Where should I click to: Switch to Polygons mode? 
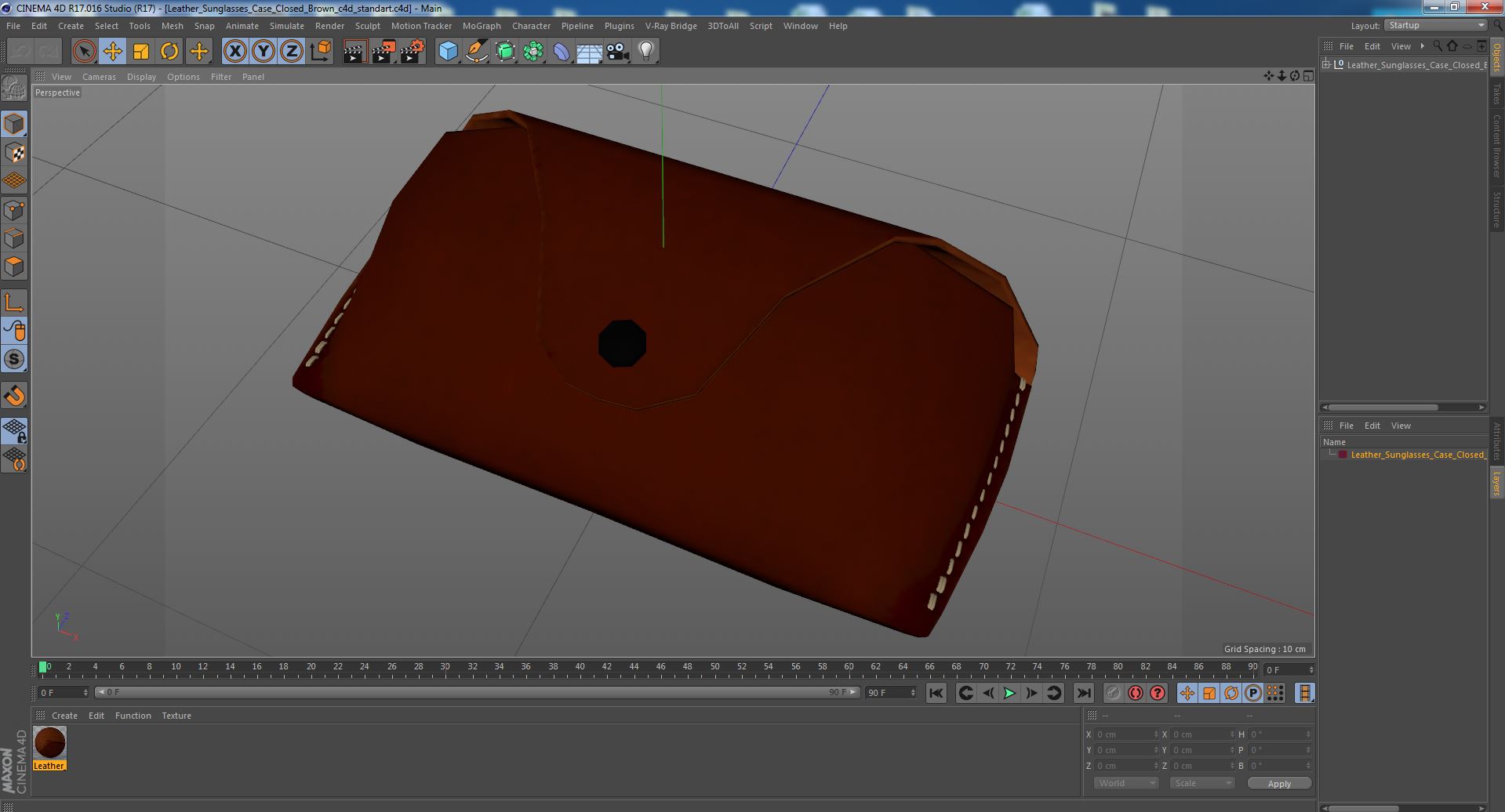tap(14, 266)
